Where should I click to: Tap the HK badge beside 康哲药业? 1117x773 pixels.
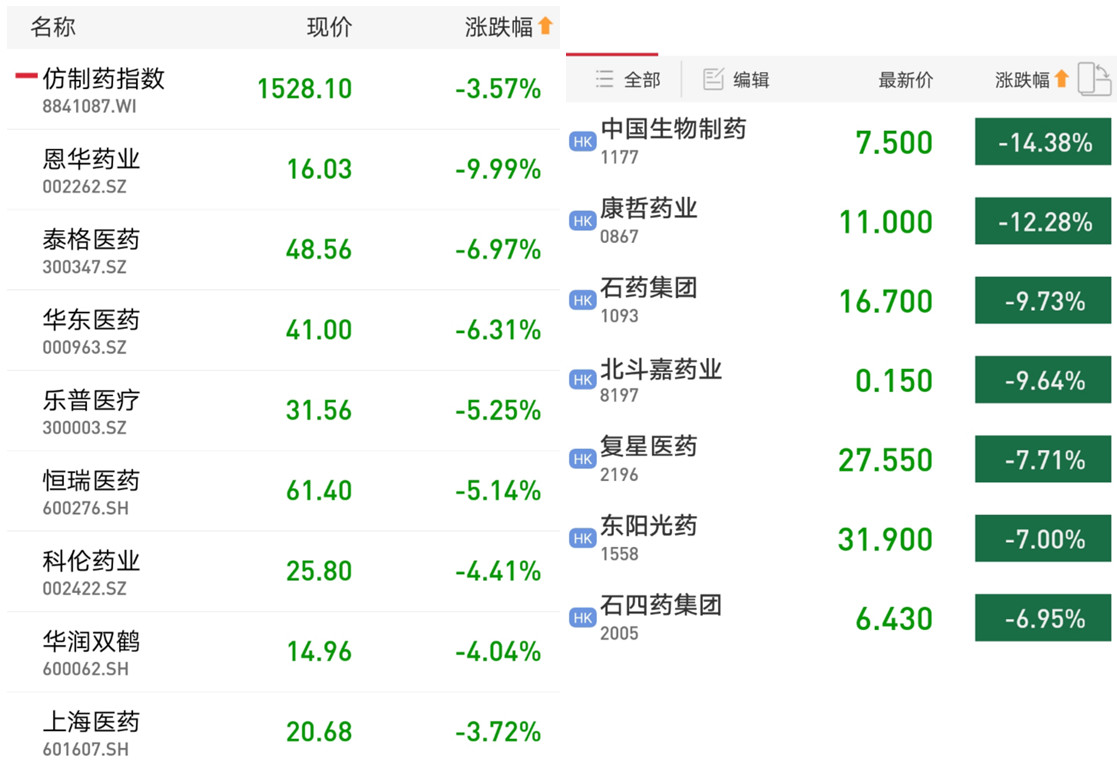click(583, 221)
